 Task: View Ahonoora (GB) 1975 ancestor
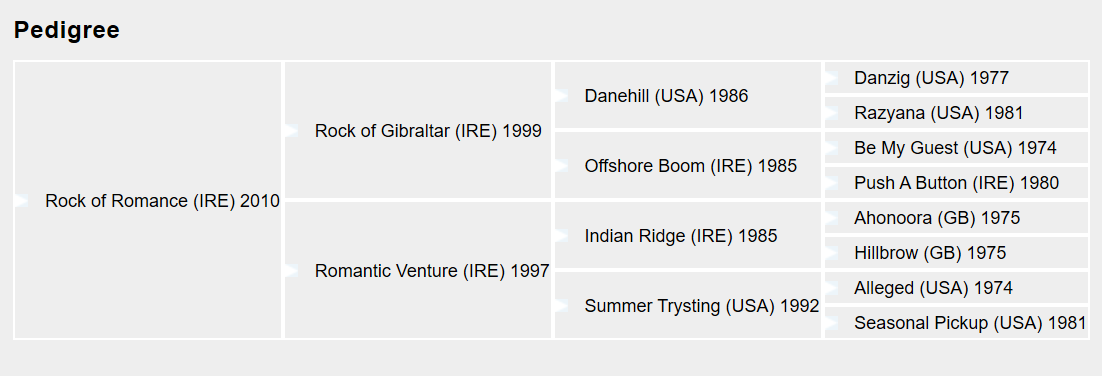point(937,218)
